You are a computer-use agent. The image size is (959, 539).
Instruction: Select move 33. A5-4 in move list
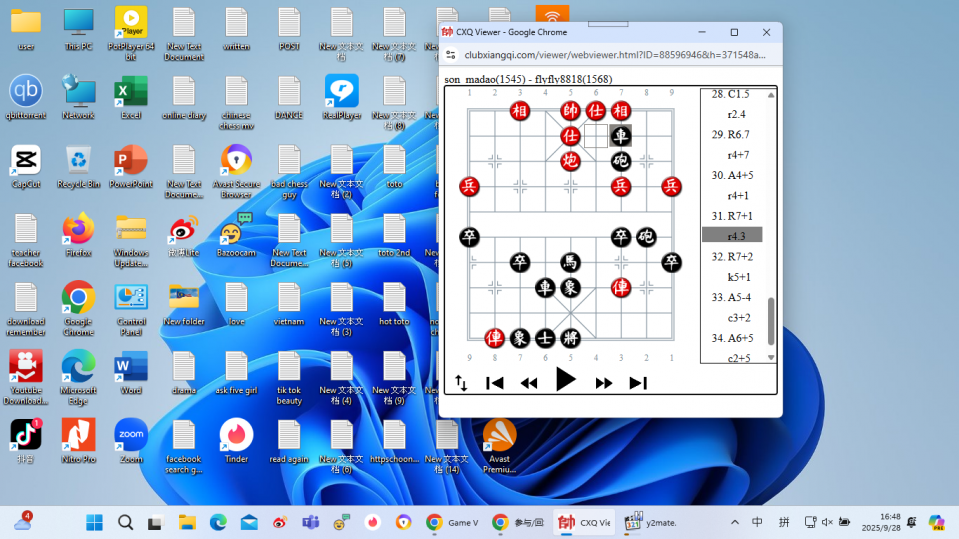731,297
